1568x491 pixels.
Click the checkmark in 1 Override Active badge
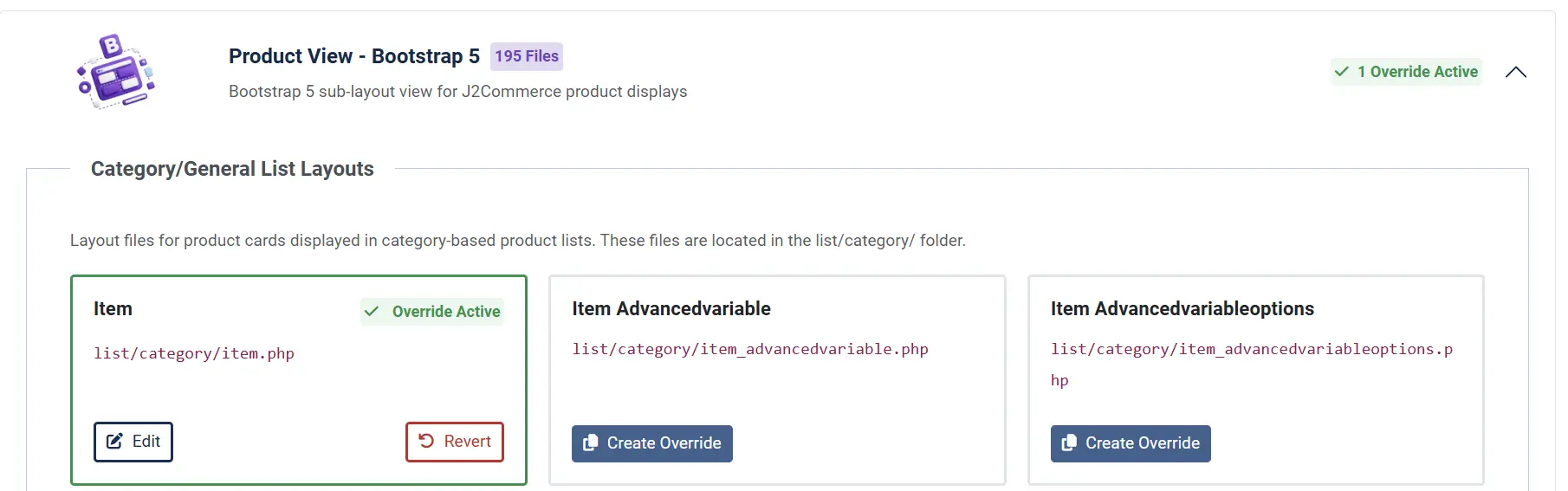(1342, 72)
